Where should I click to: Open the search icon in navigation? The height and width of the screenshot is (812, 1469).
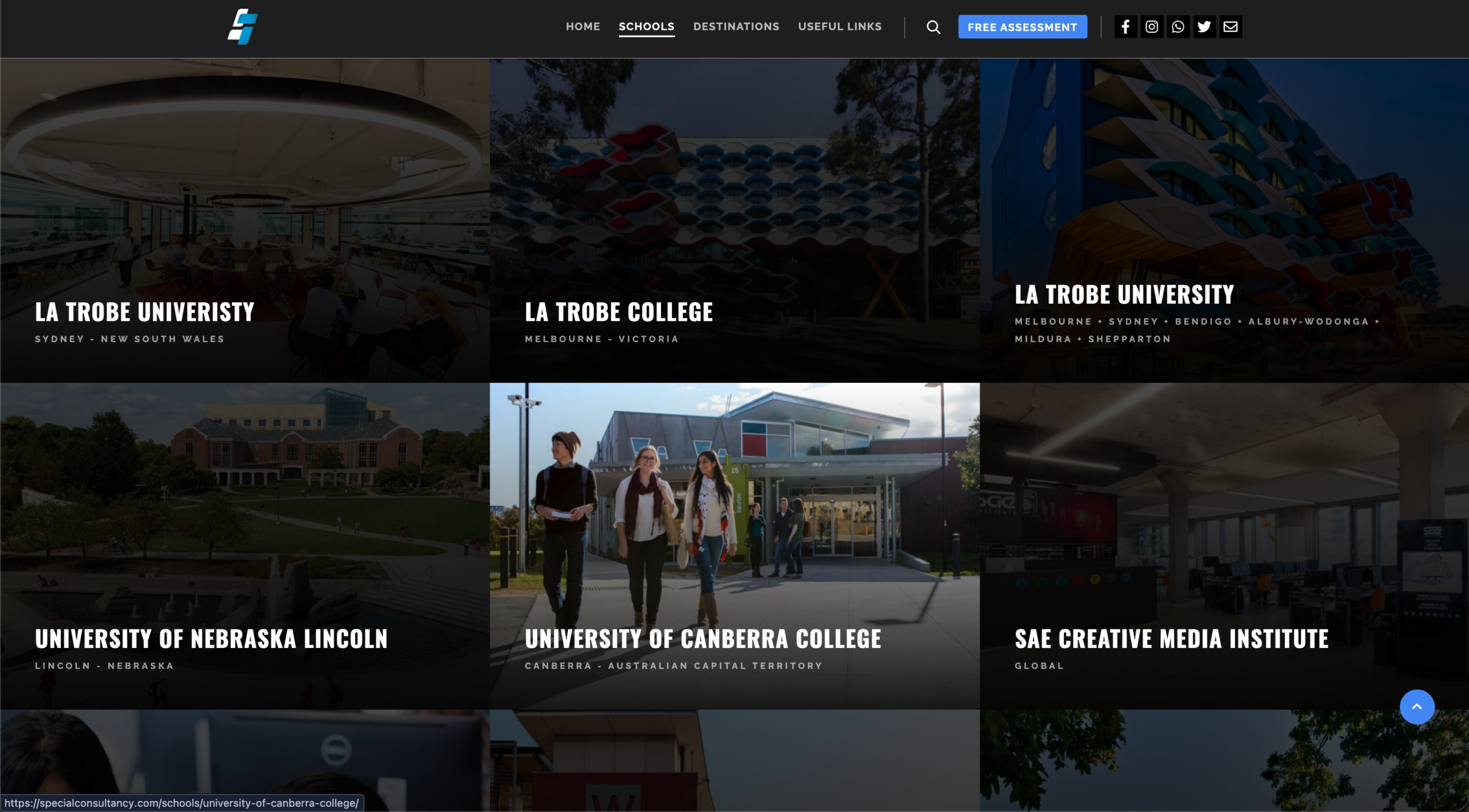coord(933,27)
